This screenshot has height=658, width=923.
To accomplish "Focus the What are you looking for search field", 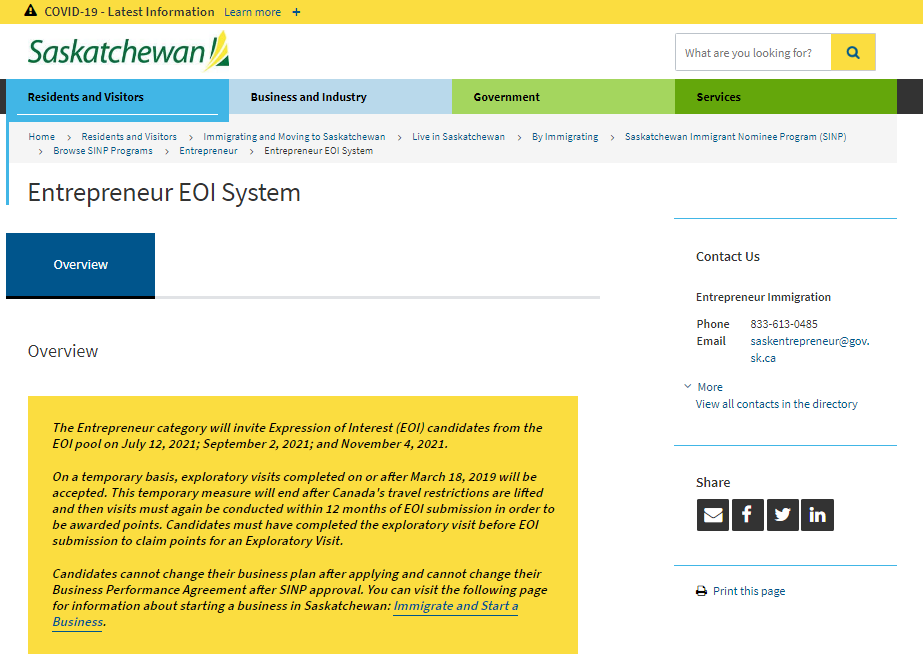I will [x=753, y=52].
